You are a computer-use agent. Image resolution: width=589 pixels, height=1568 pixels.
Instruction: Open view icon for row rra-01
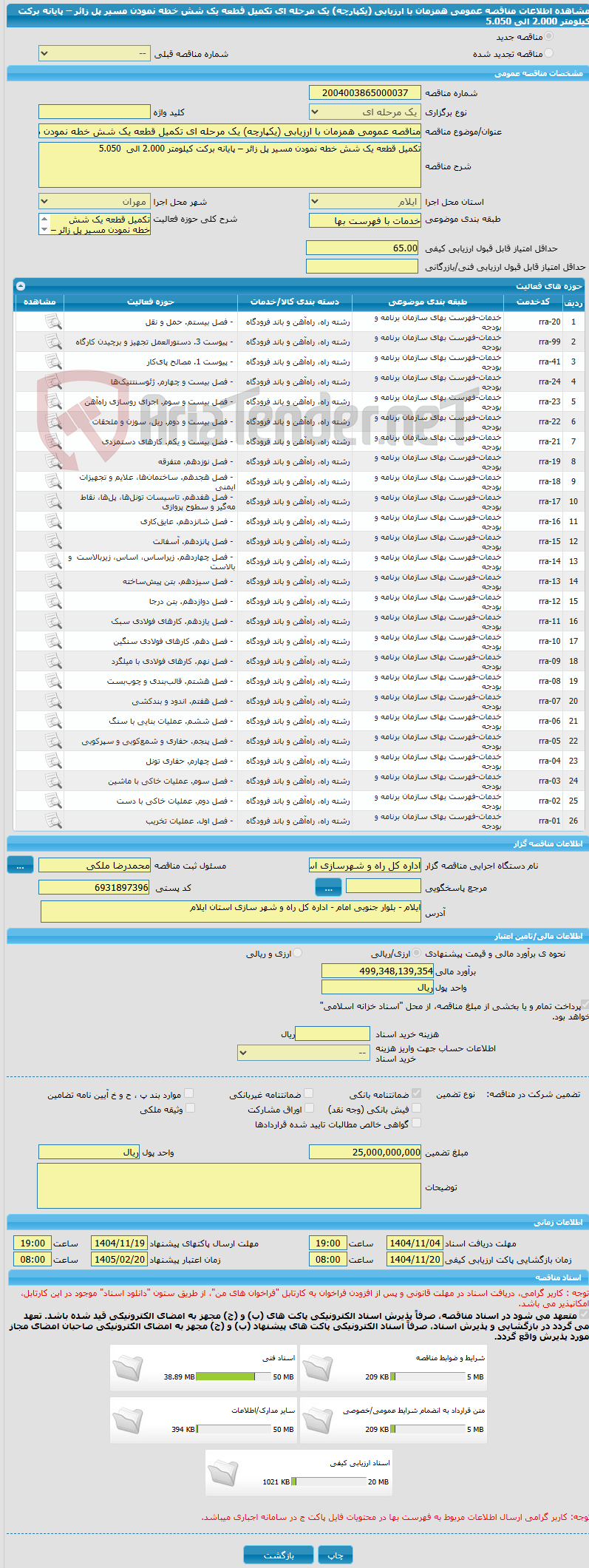[53, 821]
